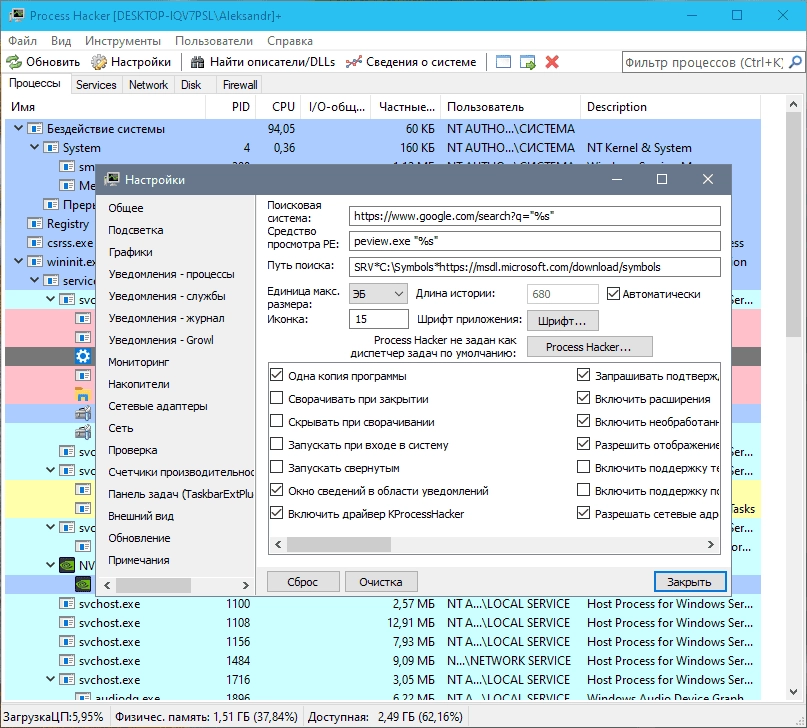Click the right arrow of settings category scrollbar
Image resolution: width=807 pixels, height=728 pixels.
[x=245, y=585]
